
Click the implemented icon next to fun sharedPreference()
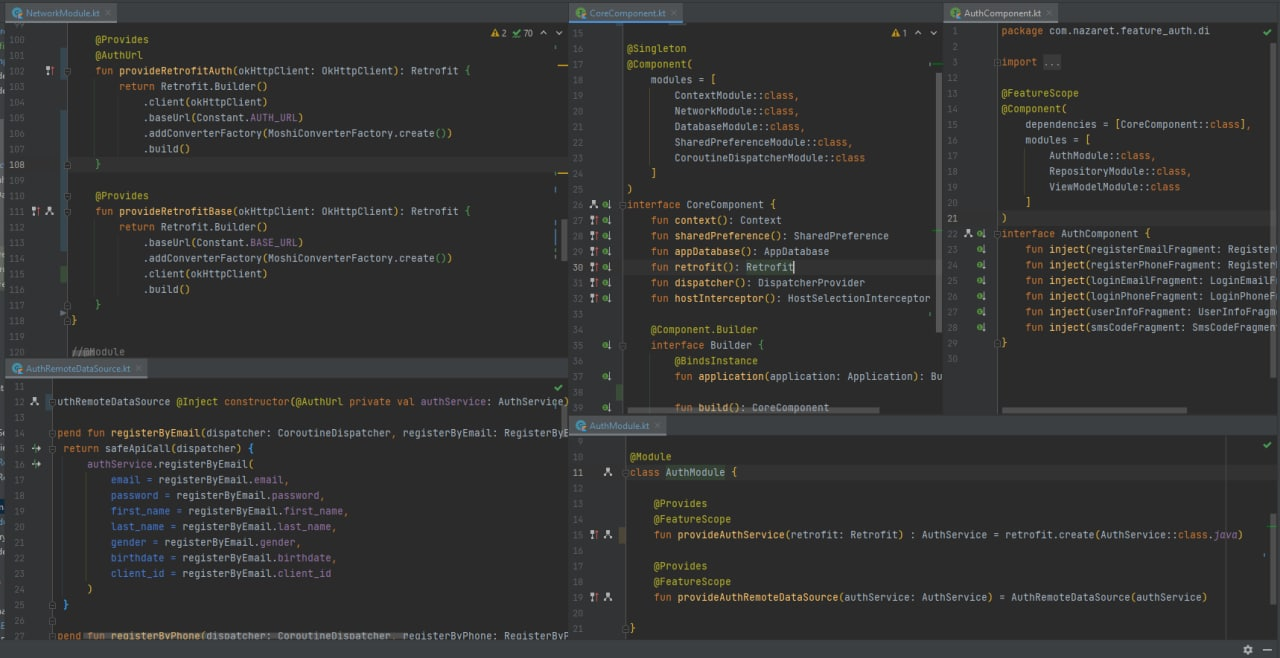click(x=607, y=236)
